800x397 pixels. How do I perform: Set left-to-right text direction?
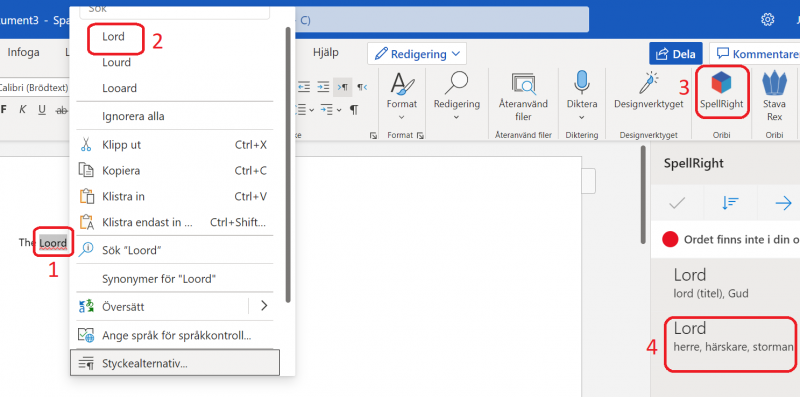click(342, 87)
